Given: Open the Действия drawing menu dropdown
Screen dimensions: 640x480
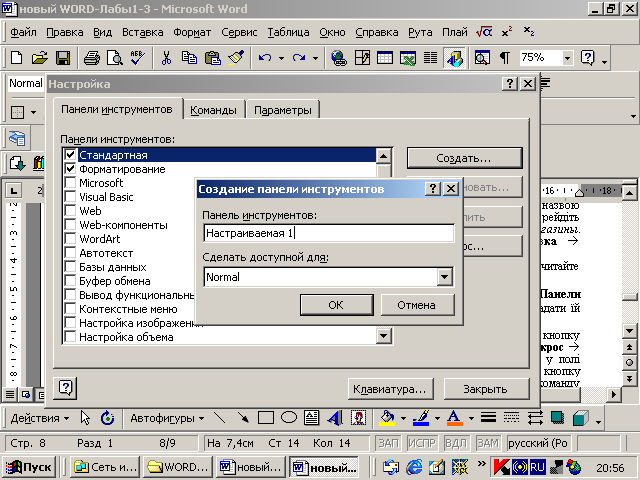Looking at the screenshot, I should [40, 418].
